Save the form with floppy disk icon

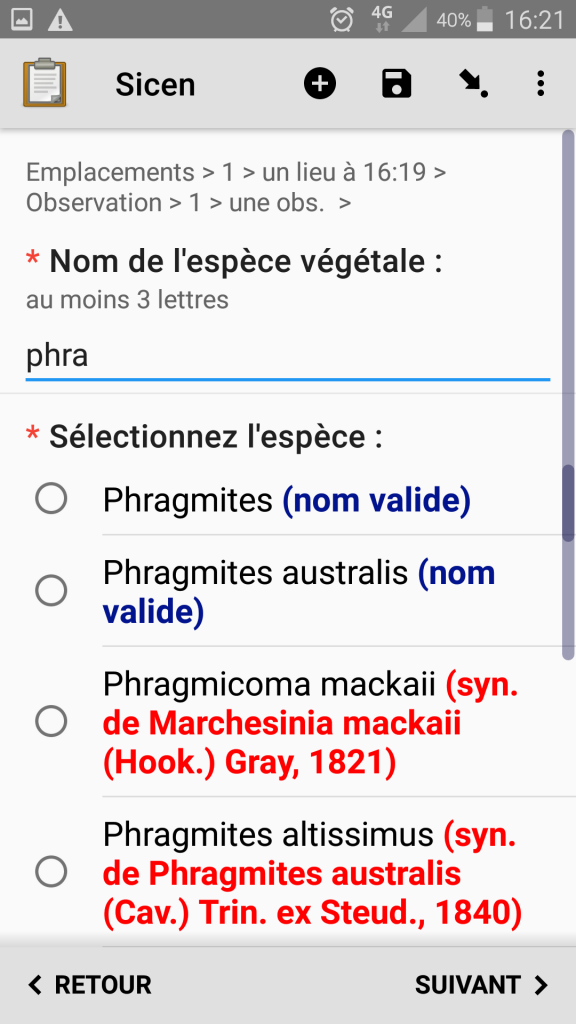point(396,84)
